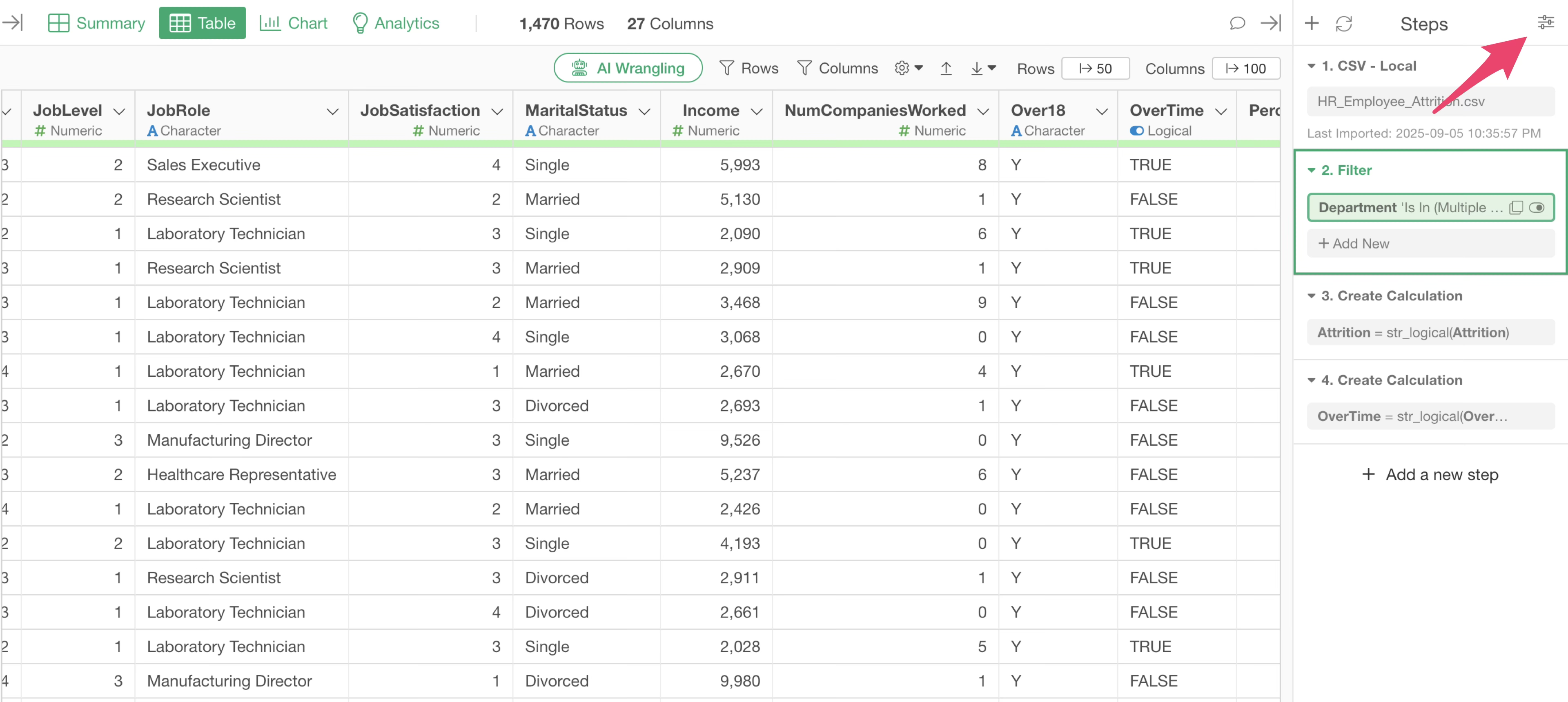Viewport: 1568px width, 702px height.
Task: Open the Income column menu
Action: [757, 111]
